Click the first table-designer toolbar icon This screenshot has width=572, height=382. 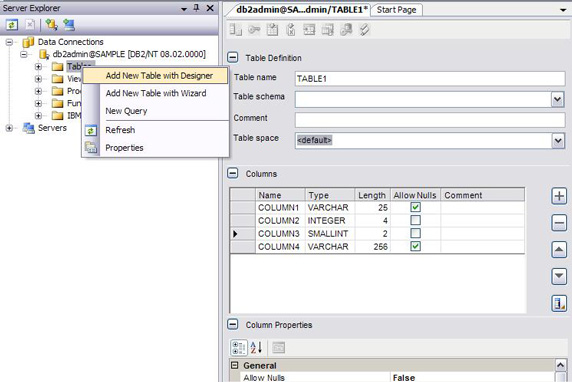pos(236,30)
